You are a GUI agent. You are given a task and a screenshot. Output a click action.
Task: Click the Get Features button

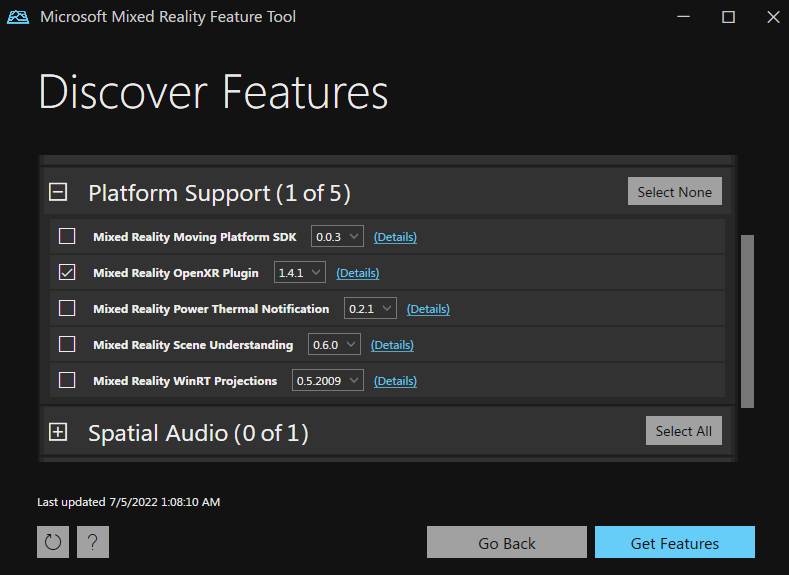[674, 543]
